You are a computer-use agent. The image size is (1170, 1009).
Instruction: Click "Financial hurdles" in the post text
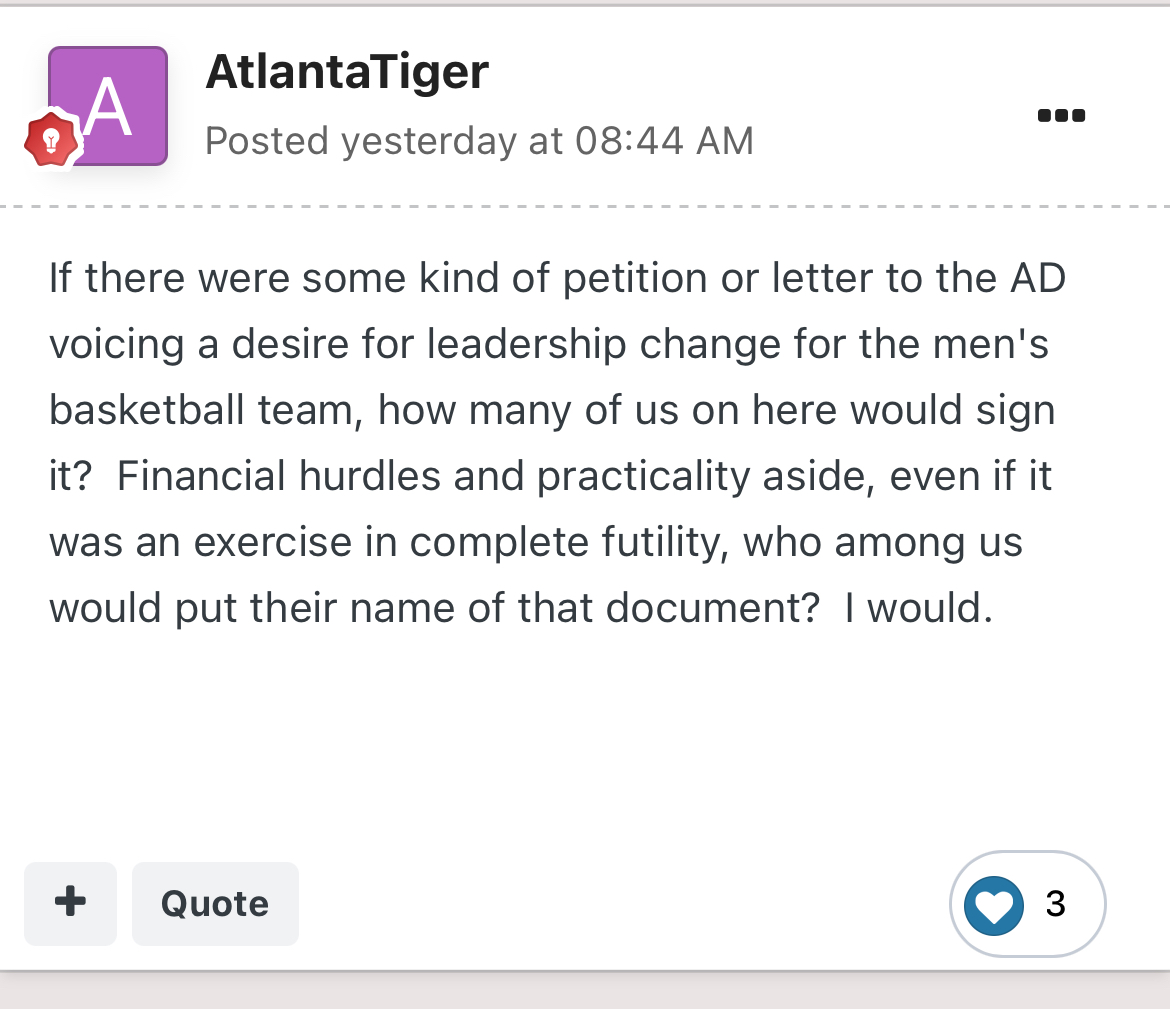pyautogui.click(x=278, y=476)
